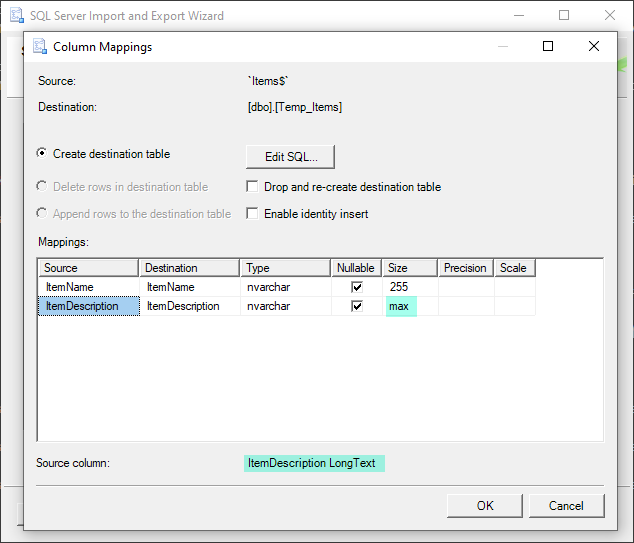Select the ItemDescription source cell
634x543 pixels.
(x=89, y=306)
